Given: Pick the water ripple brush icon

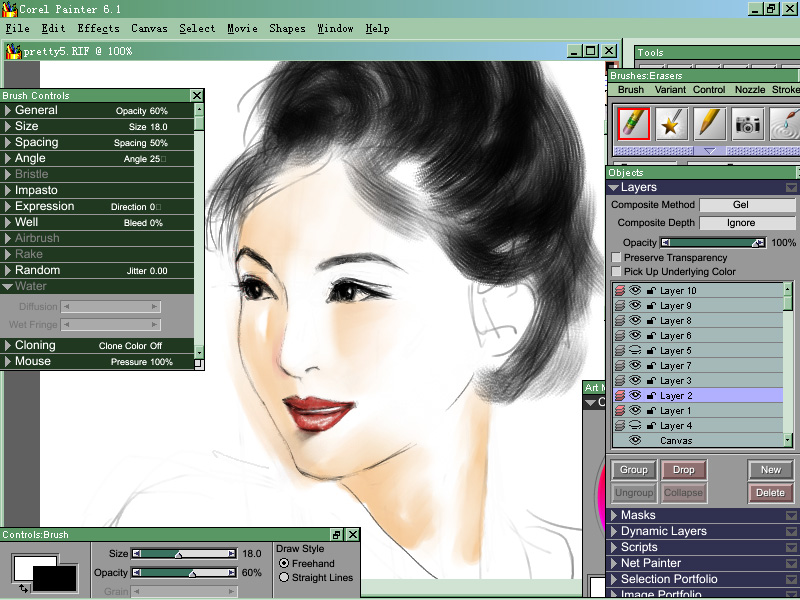Looking at the screenshot, I should [785, 123].
